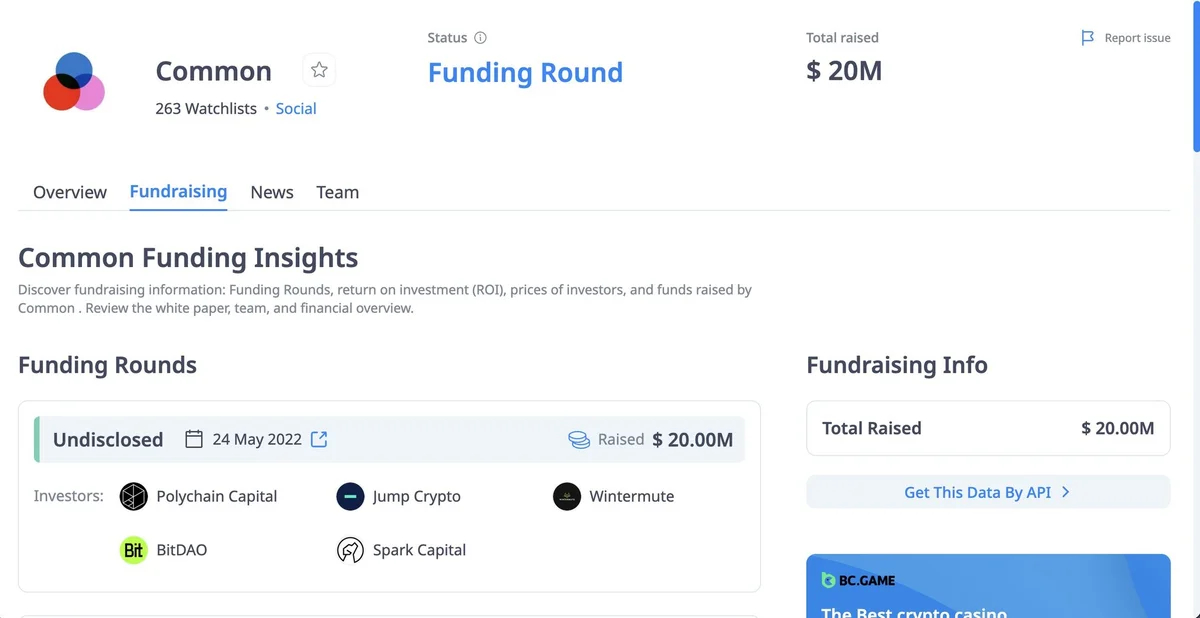Select the Fundraising tab
Screen dimensions: 1200x618
click(178, 191)
